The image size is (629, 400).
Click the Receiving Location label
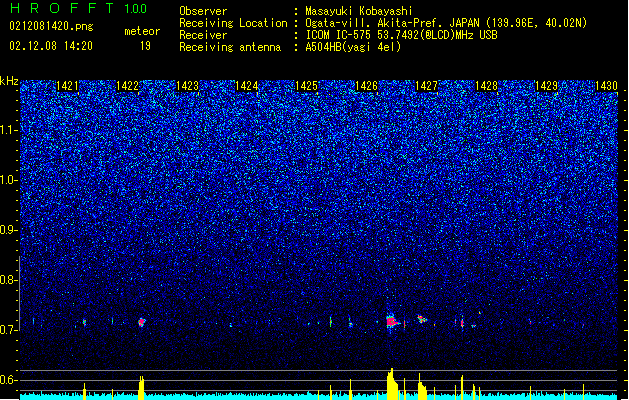pyautogui.click(x=233, y=23)
